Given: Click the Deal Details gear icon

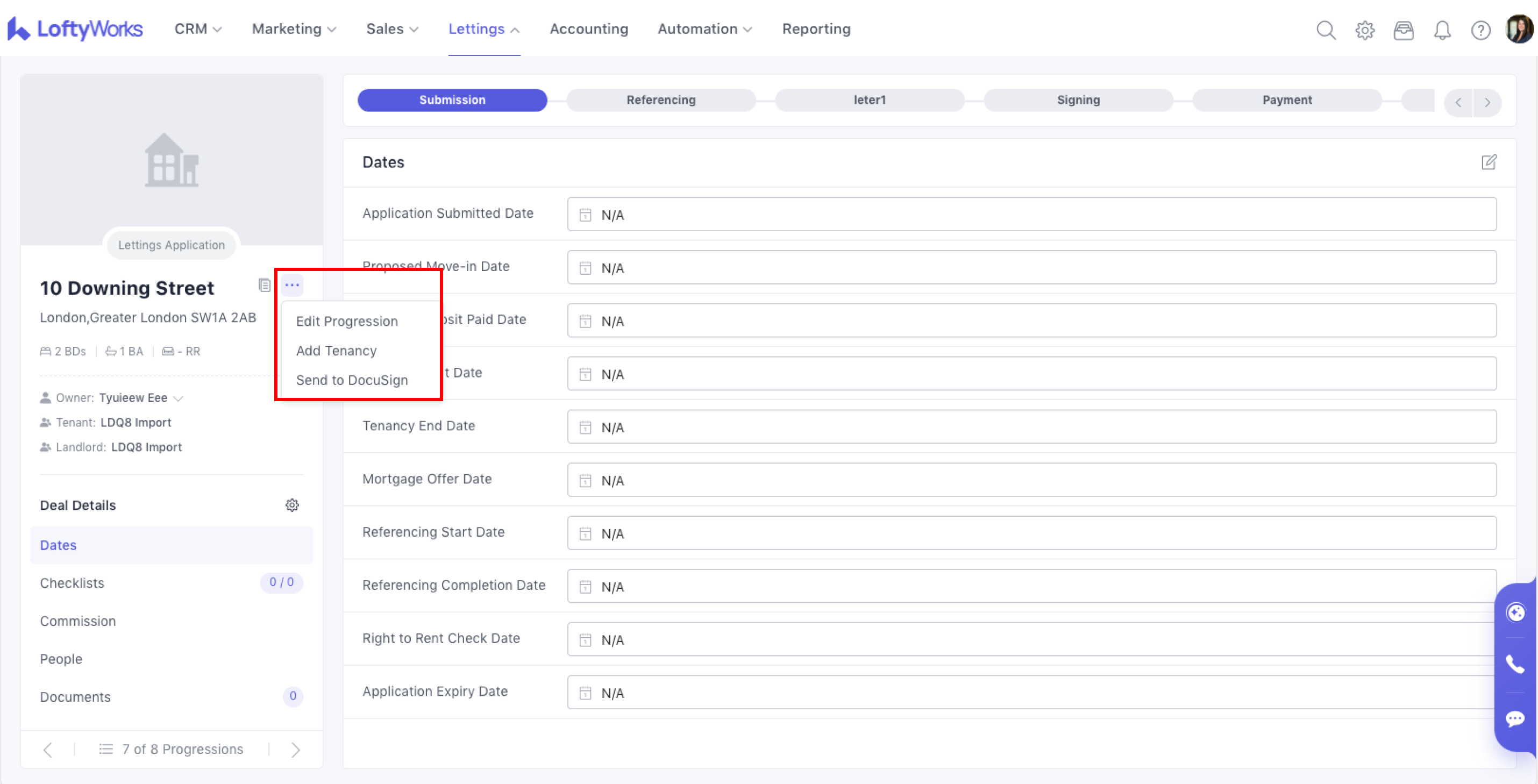Looking at the screenshot, I should pos(292,505).
